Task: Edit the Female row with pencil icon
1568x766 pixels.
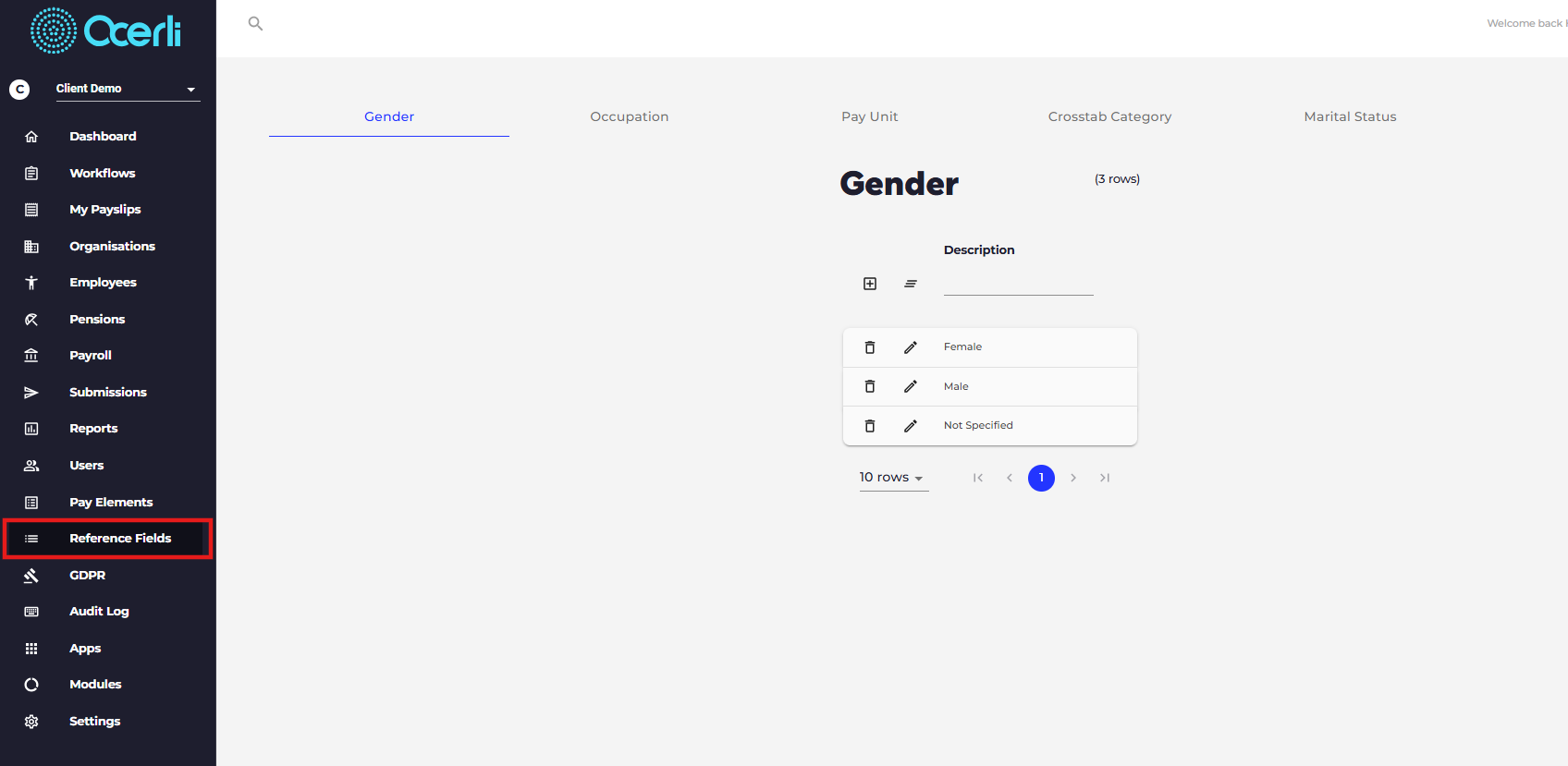Action: pyautogui.click(x=911, y=347)
